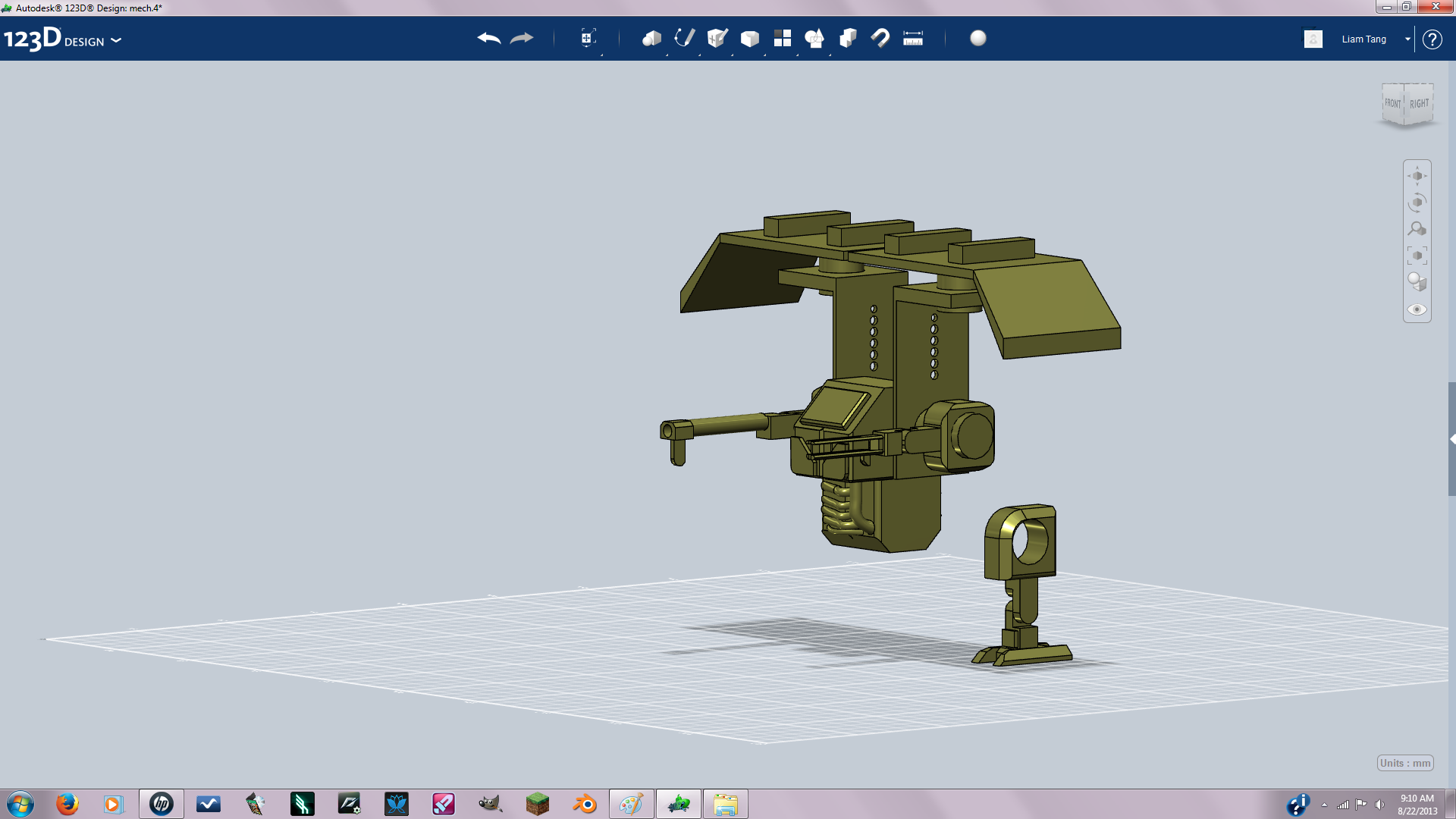Show hidden system tray icons
1456x819 pixels.
click(x=1324, y=805)
